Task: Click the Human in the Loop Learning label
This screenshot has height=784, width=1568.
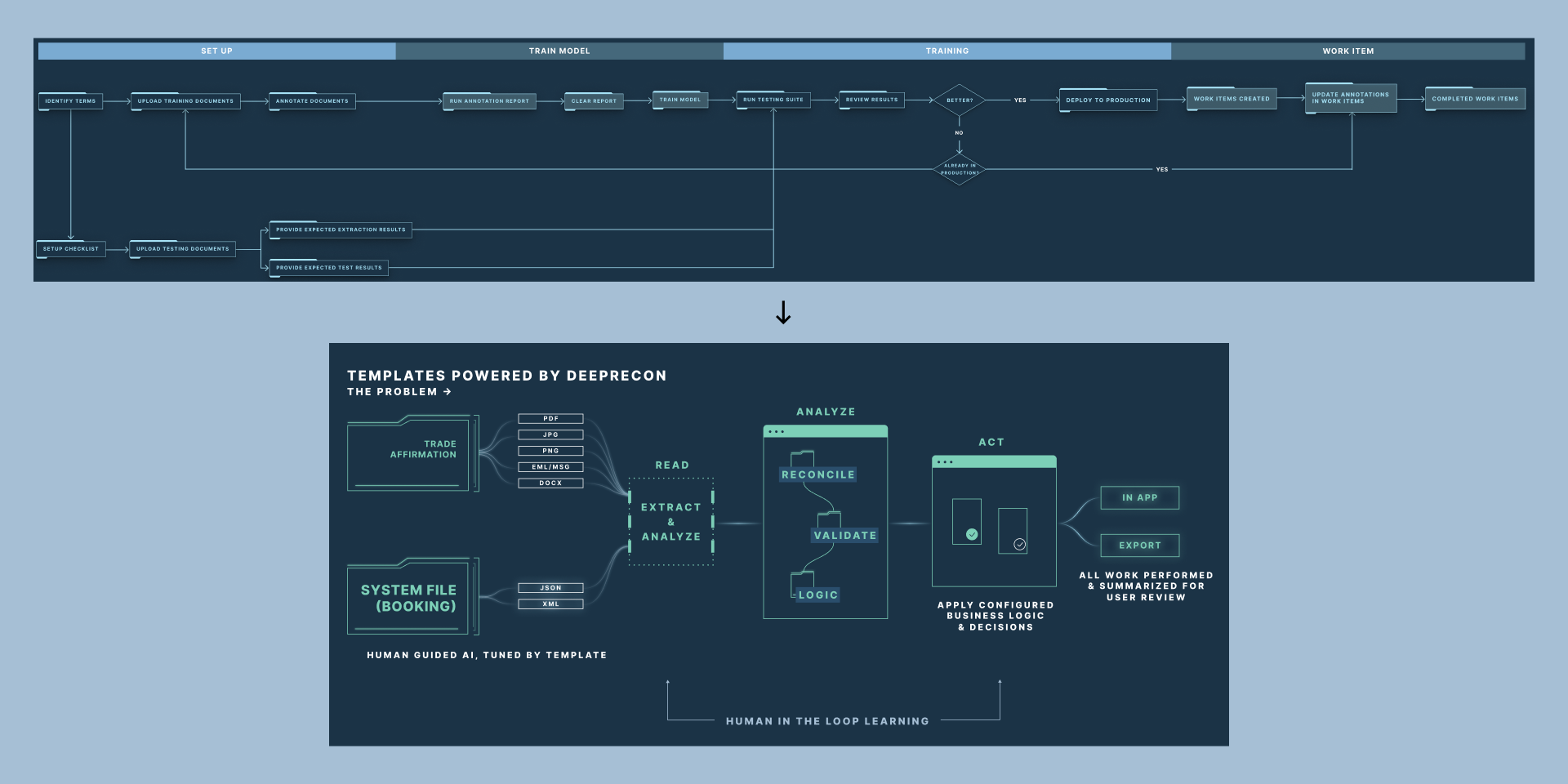Action: [827, 721]
